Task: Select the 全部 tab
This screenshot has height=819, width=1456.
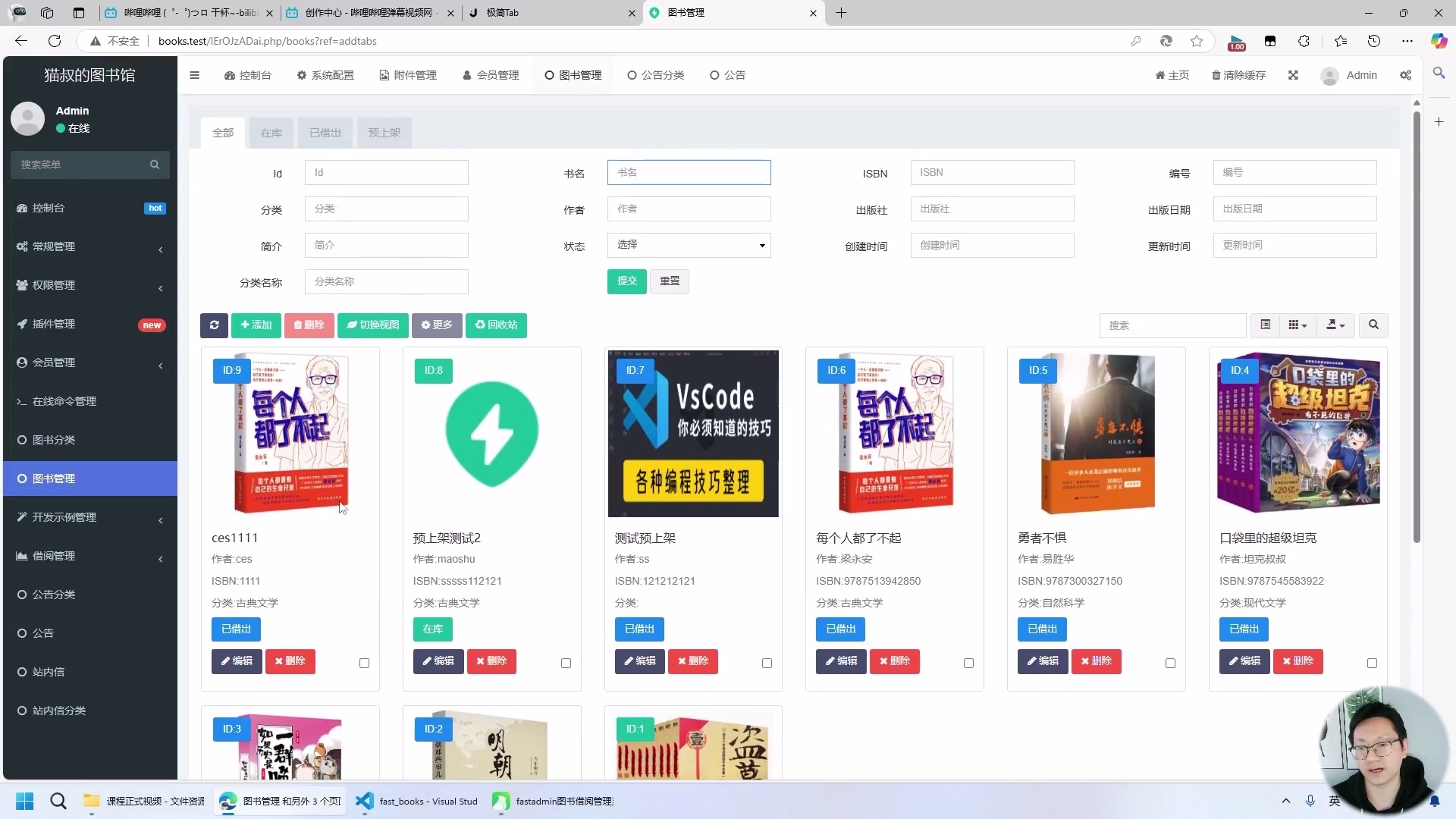Action: [x=223, y=133]
